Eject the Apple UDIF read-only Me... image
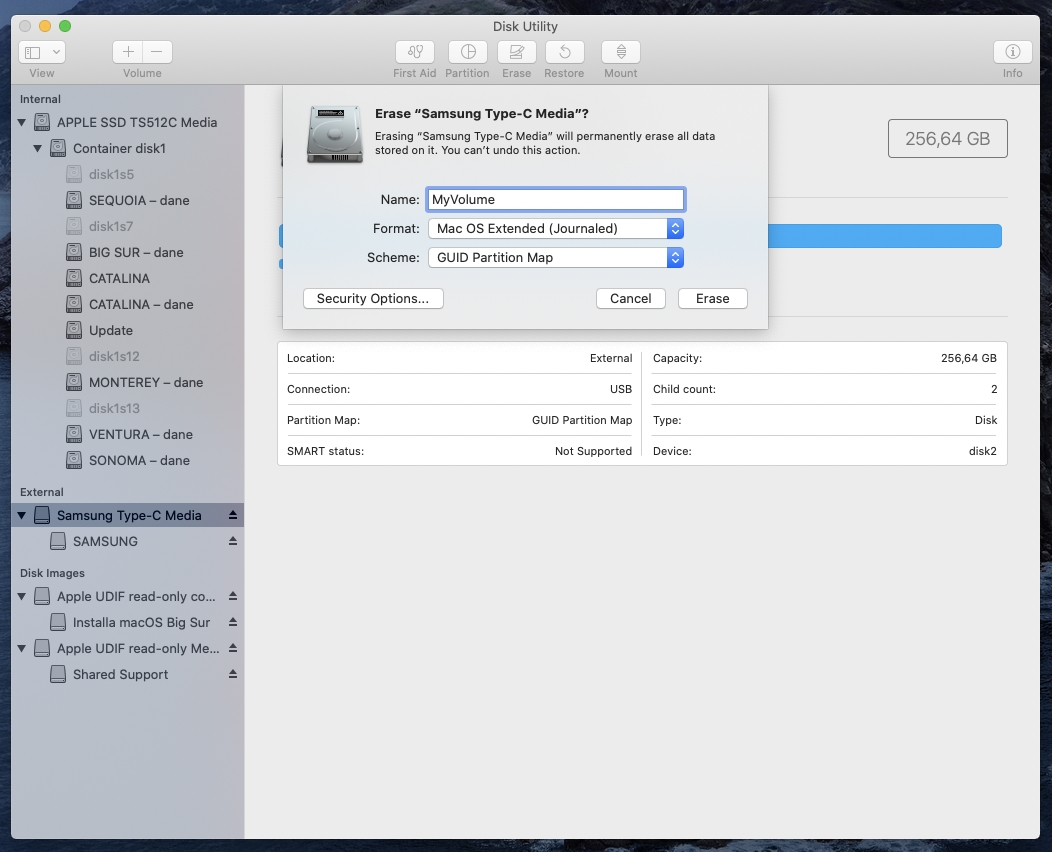 point(233,648)
